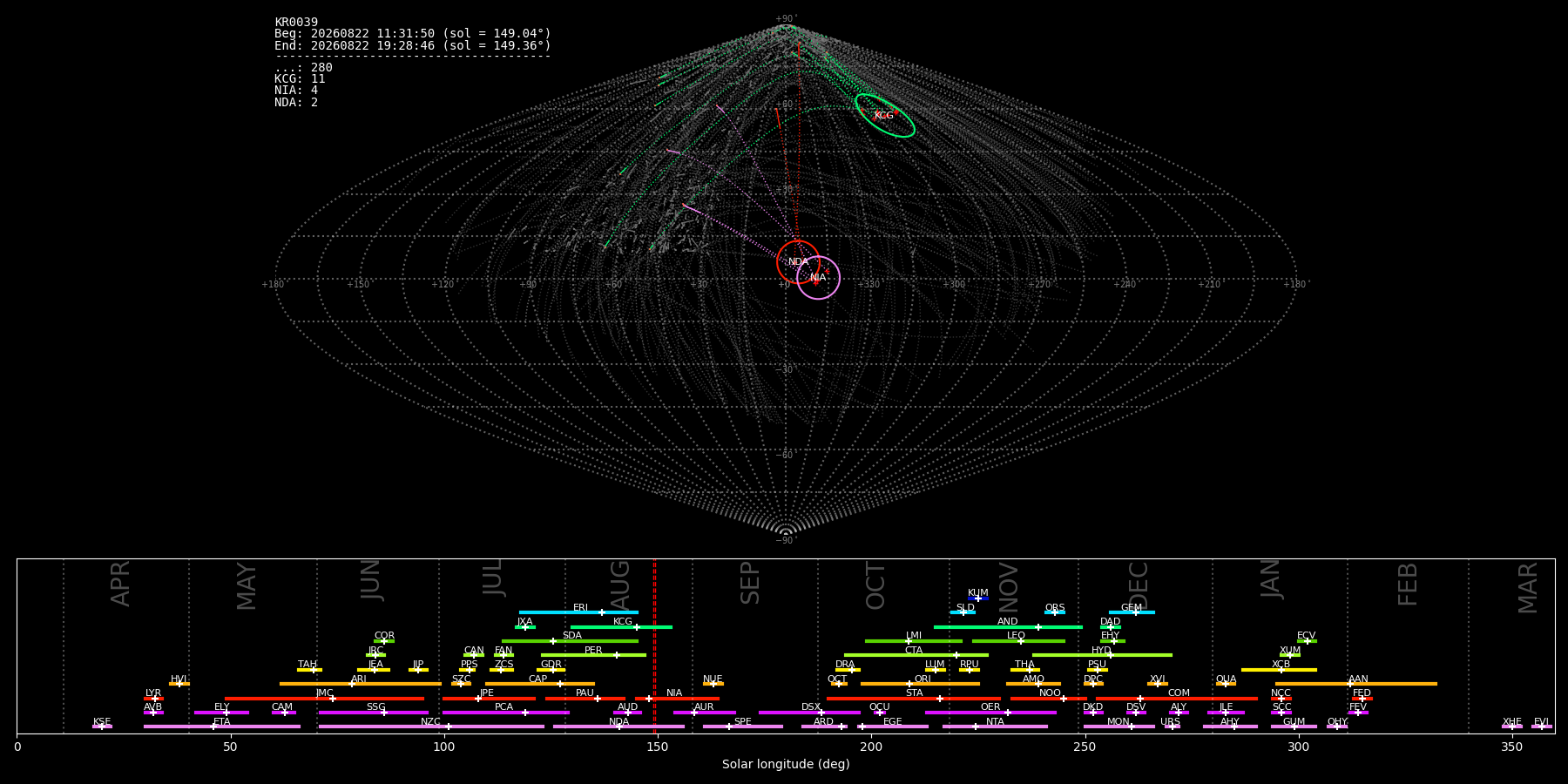Click the AND green shower bar

pos(1008,627)
